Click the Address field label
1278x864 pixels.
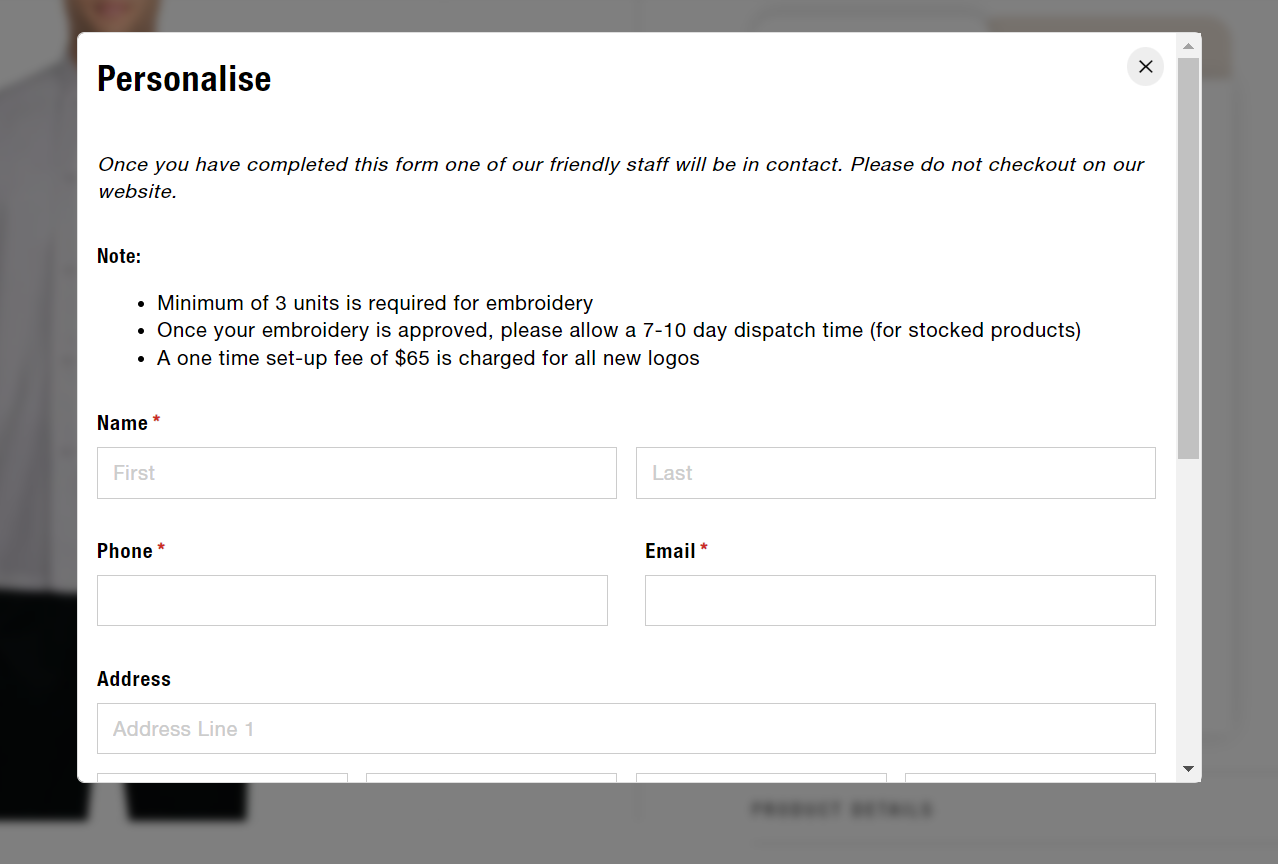134,679
